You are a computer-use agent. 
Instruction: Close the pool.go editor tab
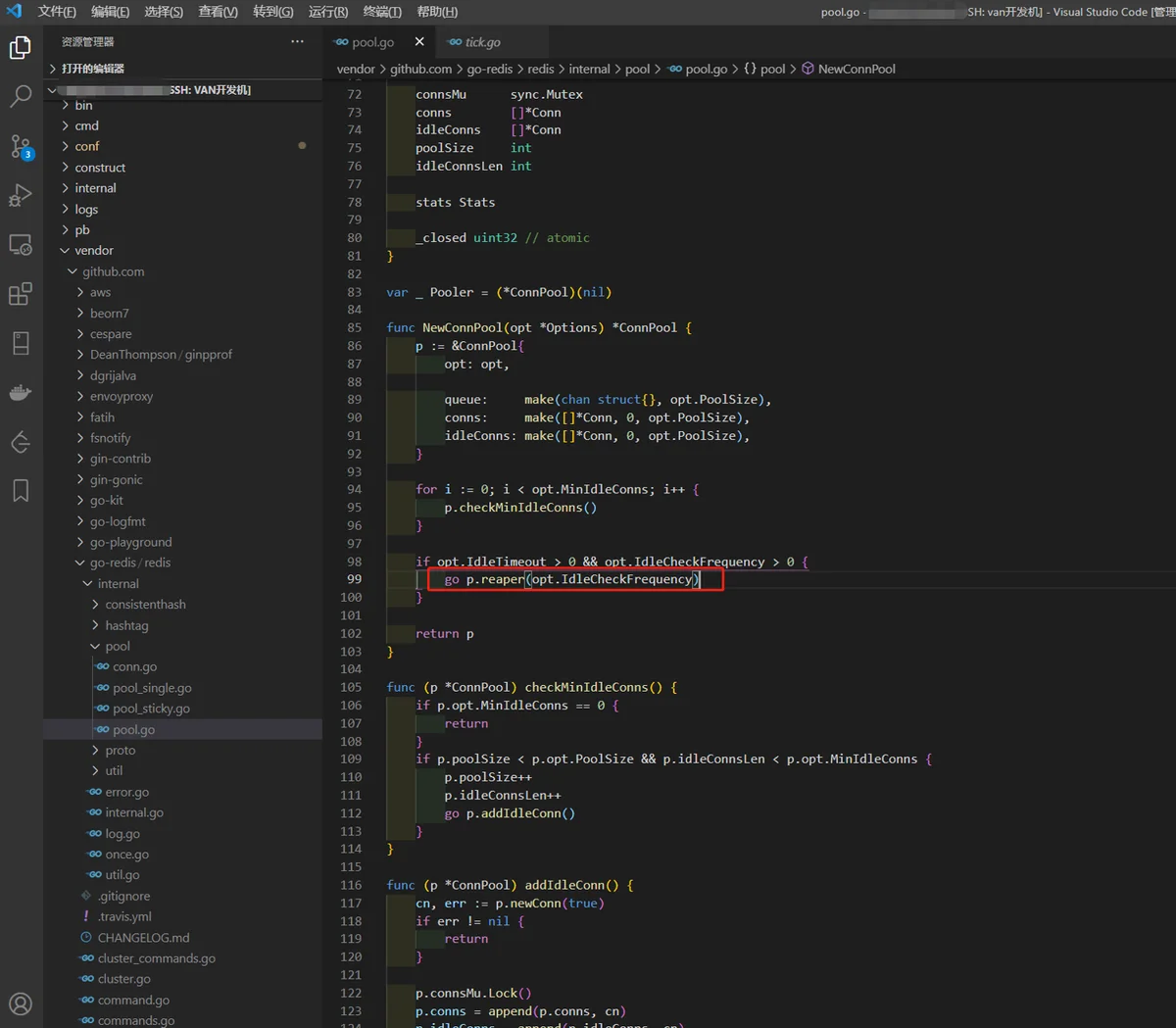[419, 42]
